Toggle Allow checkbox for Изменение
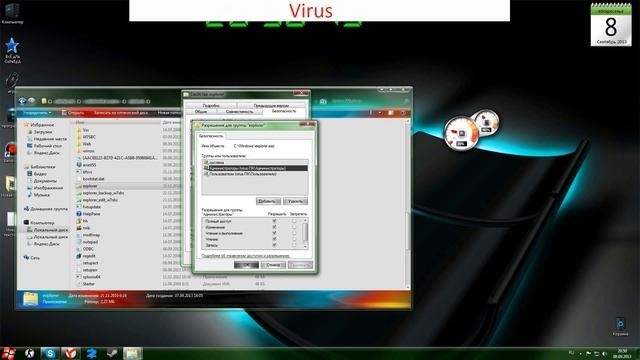The width and height of the screenshot is (640, 360). (274, 227)
